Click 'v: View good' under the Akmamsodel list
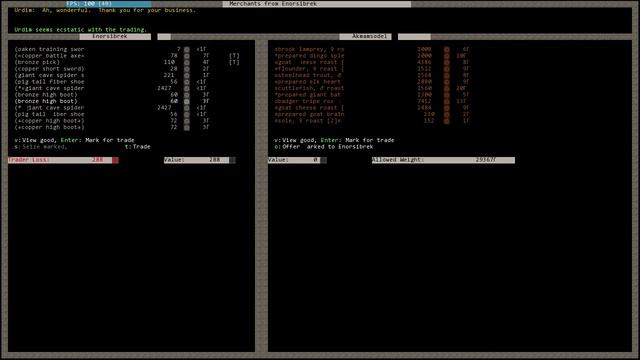 pos(296,140)
